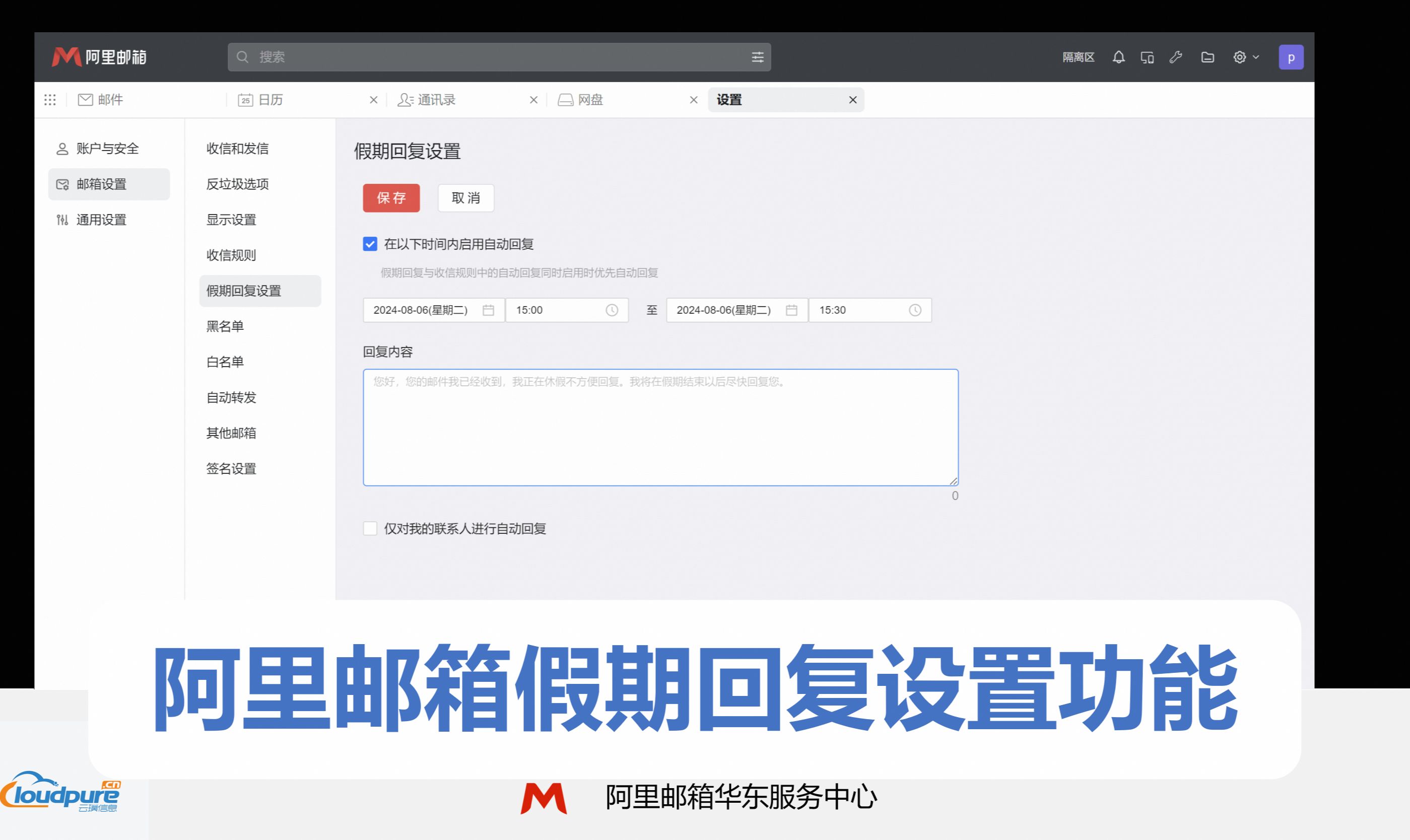Switch to the 日历 tab
This screenshot has height=840, width=1410.
tap(260, 100)
